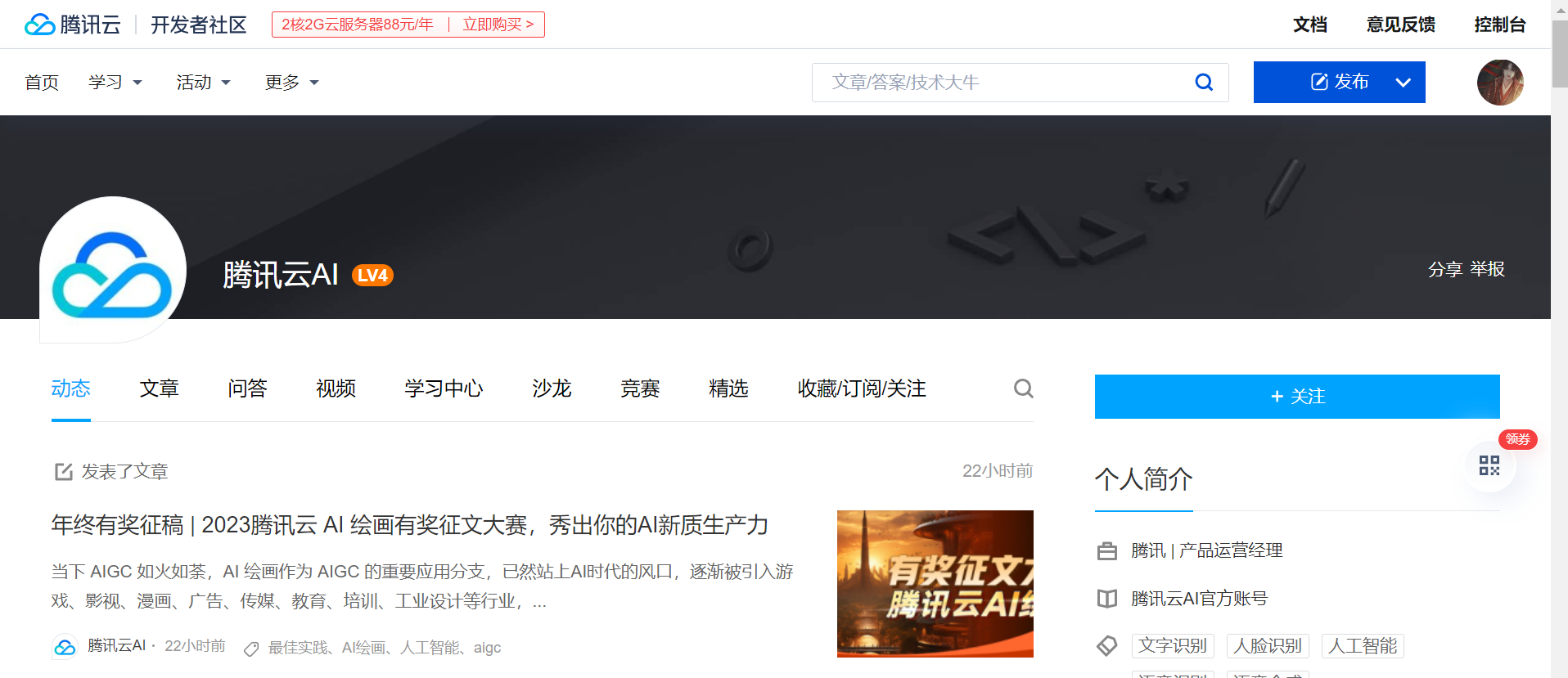Open 文档 in the top bar
The image size is (1568, 678).
point(1310,25)
